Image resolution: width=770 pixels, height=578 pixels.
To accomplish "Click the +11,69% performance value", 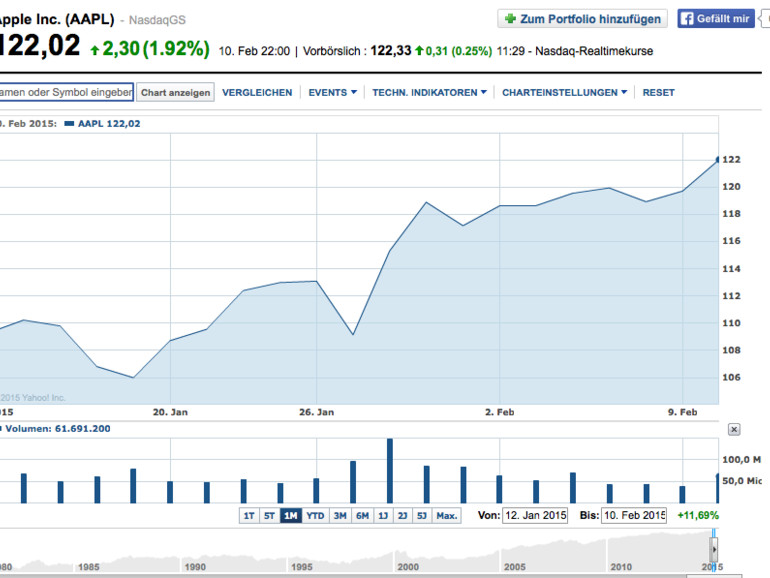I will coord(698,516).
